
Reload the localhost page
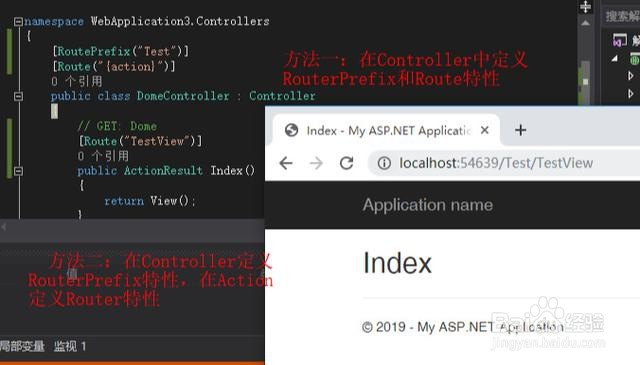tap(347, 163)
